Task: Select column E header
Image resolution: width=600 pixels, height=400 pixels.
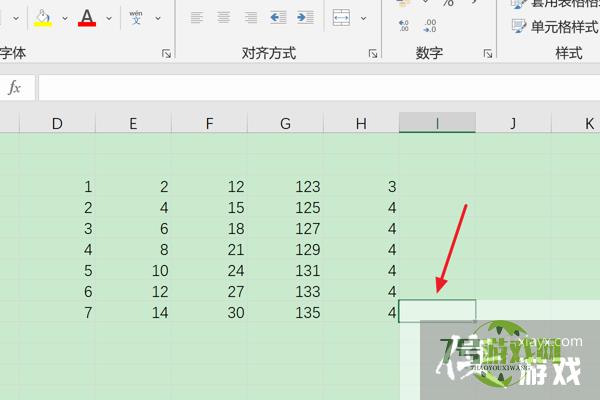Action: [133, 123]
